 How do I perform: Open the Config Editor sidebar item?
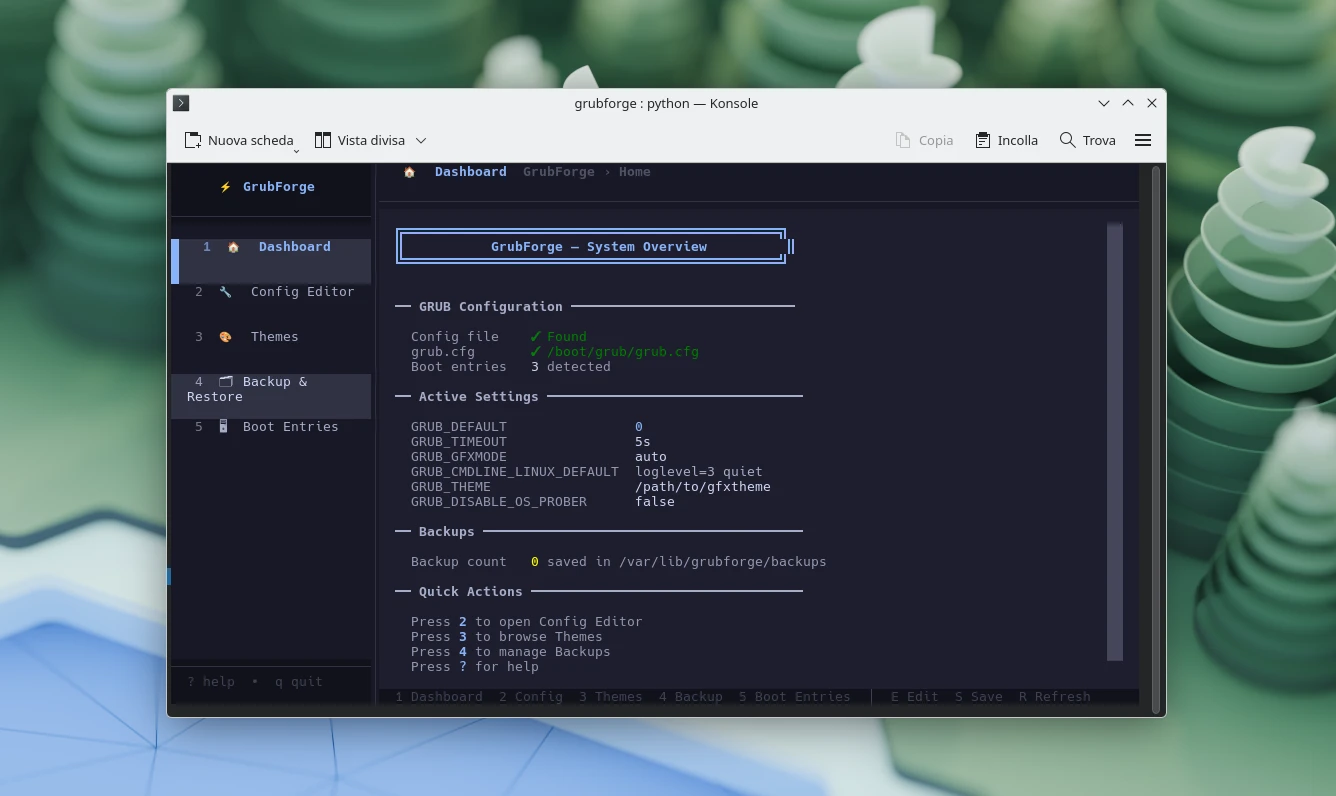click(302, 292)
